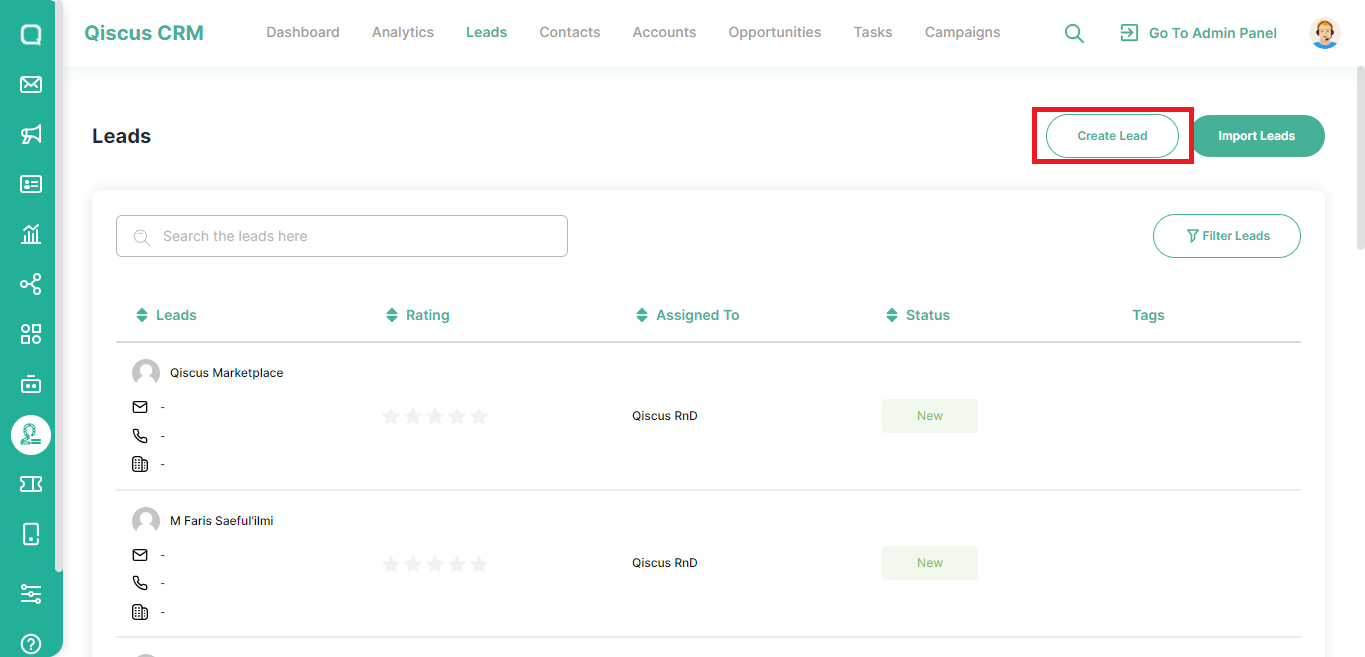This screenshot has height=657, width=1365.
Task: Click the page vertical scrollbar
Action: 1360,157
